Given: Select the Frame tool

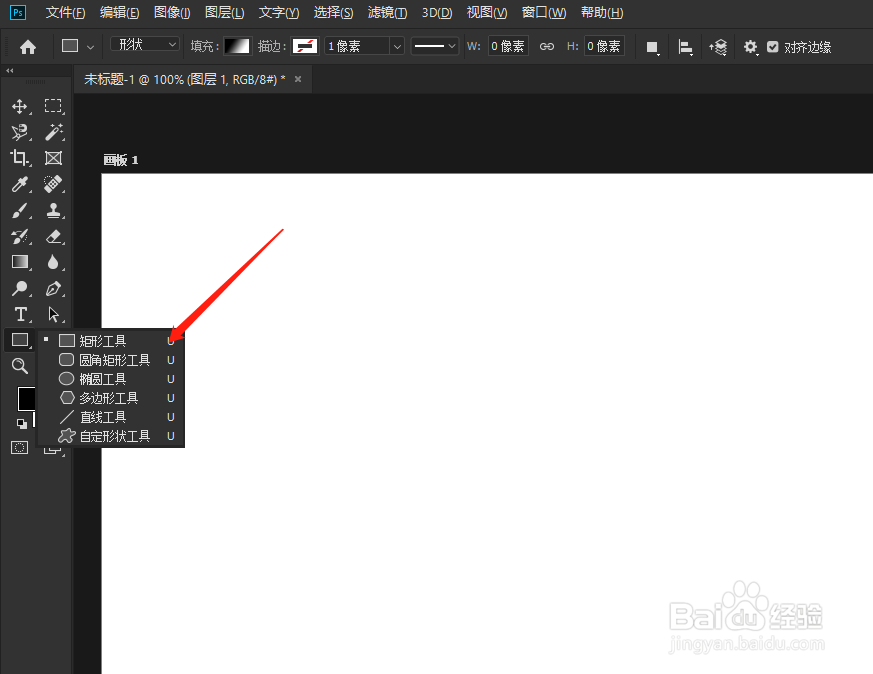Looking at the screenshot, I should tap(53, 158).
